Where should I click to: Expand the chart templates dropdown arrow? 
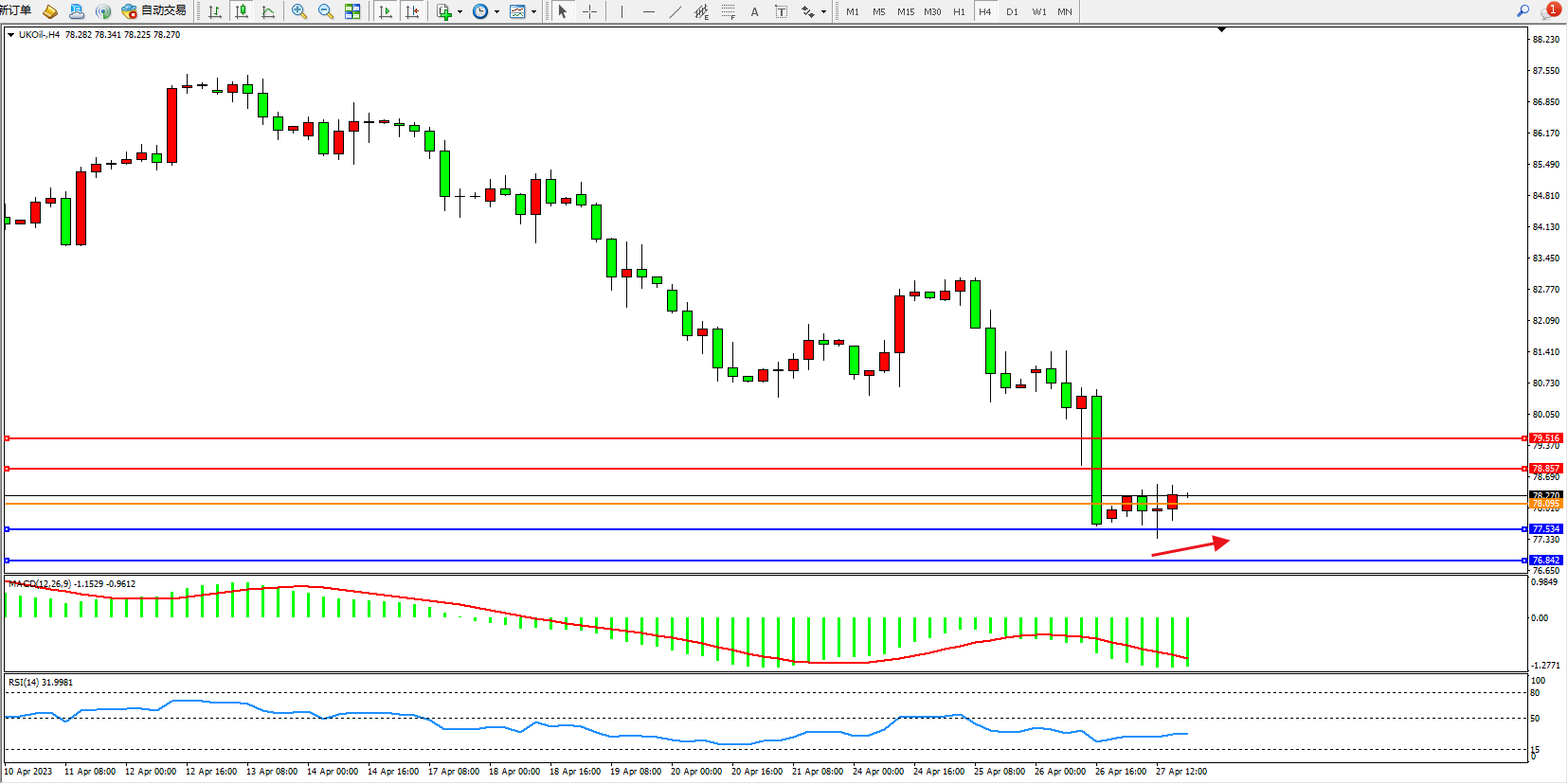coord(534,12)
